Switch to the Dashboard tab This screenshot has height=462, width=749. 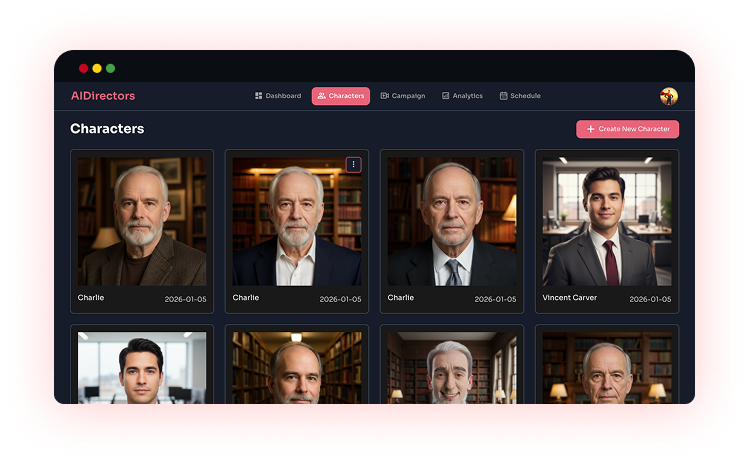pos(278,96)
